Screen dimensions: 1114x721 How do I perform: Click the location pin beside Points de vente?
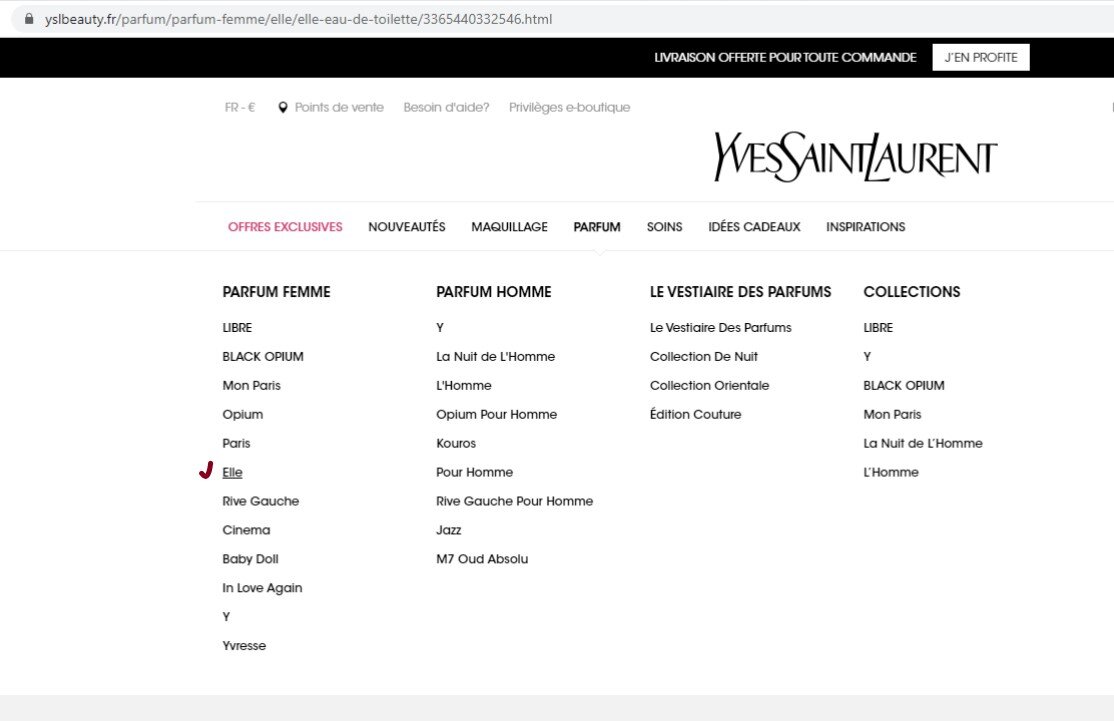click(283, 107)
